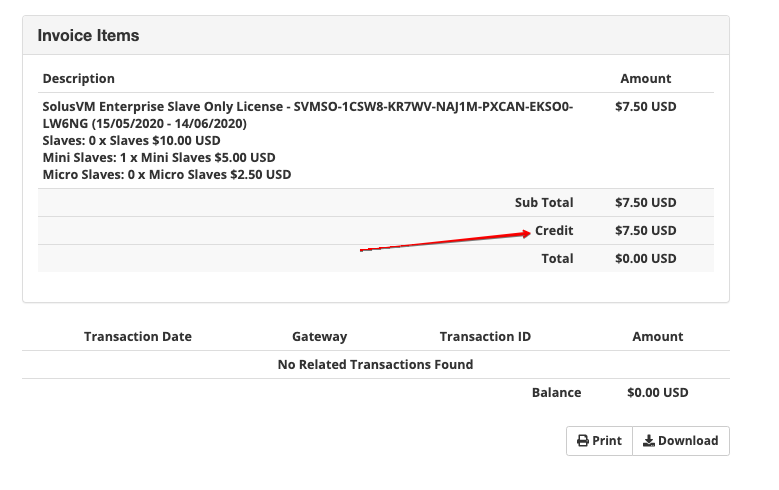Click the Transaction ID column header
Image resolution: width=779 pixels, height=490 pixels.
click(x=485, y=336)
